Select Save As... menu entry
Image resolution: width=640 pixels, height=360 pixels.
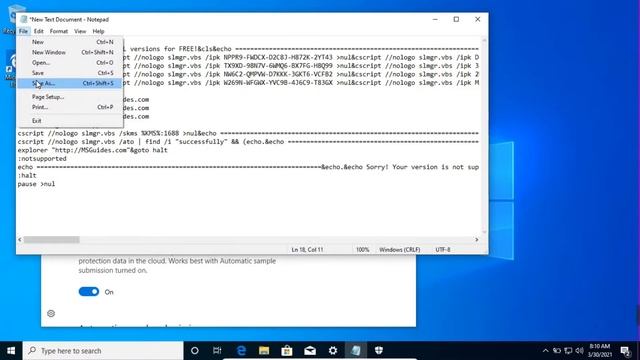point(69,83)
